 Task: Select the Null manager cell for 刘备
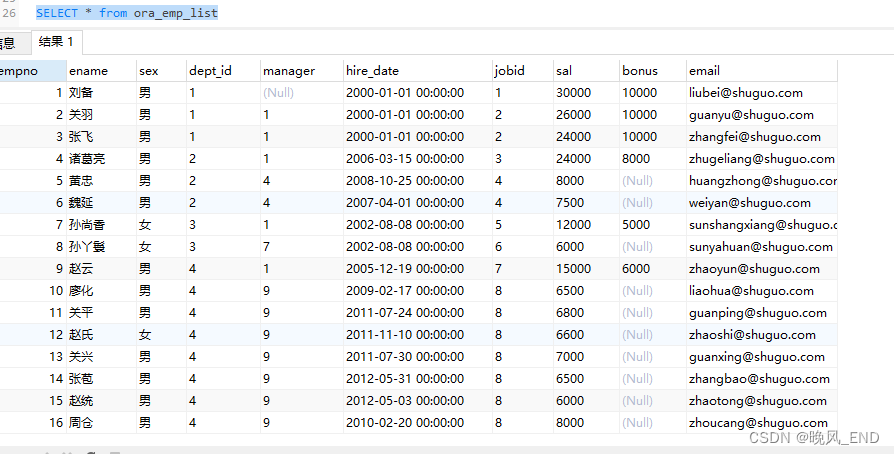pos(302,93)
